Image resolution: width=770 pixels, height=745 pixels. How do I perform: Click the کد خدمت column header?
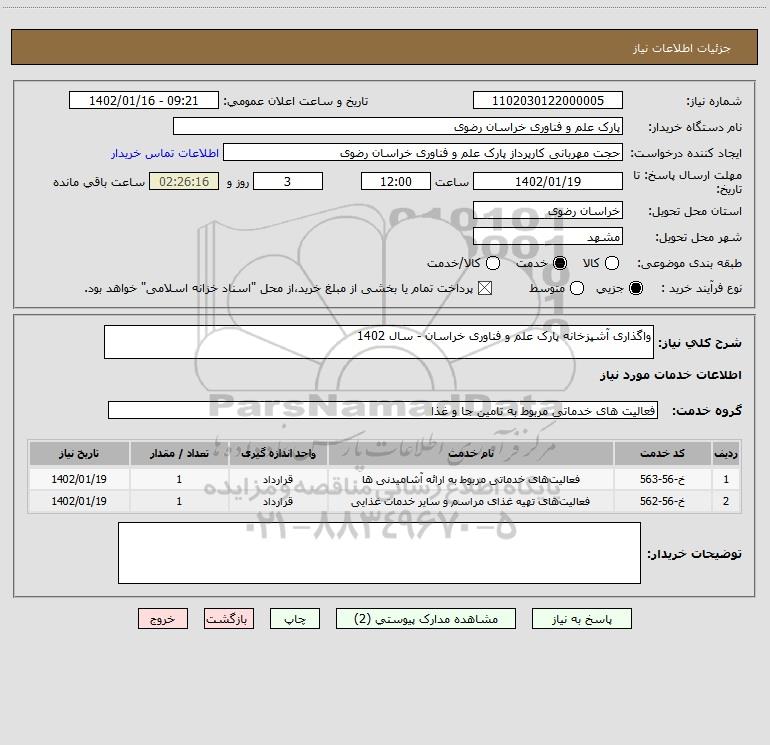click(662, 453)
